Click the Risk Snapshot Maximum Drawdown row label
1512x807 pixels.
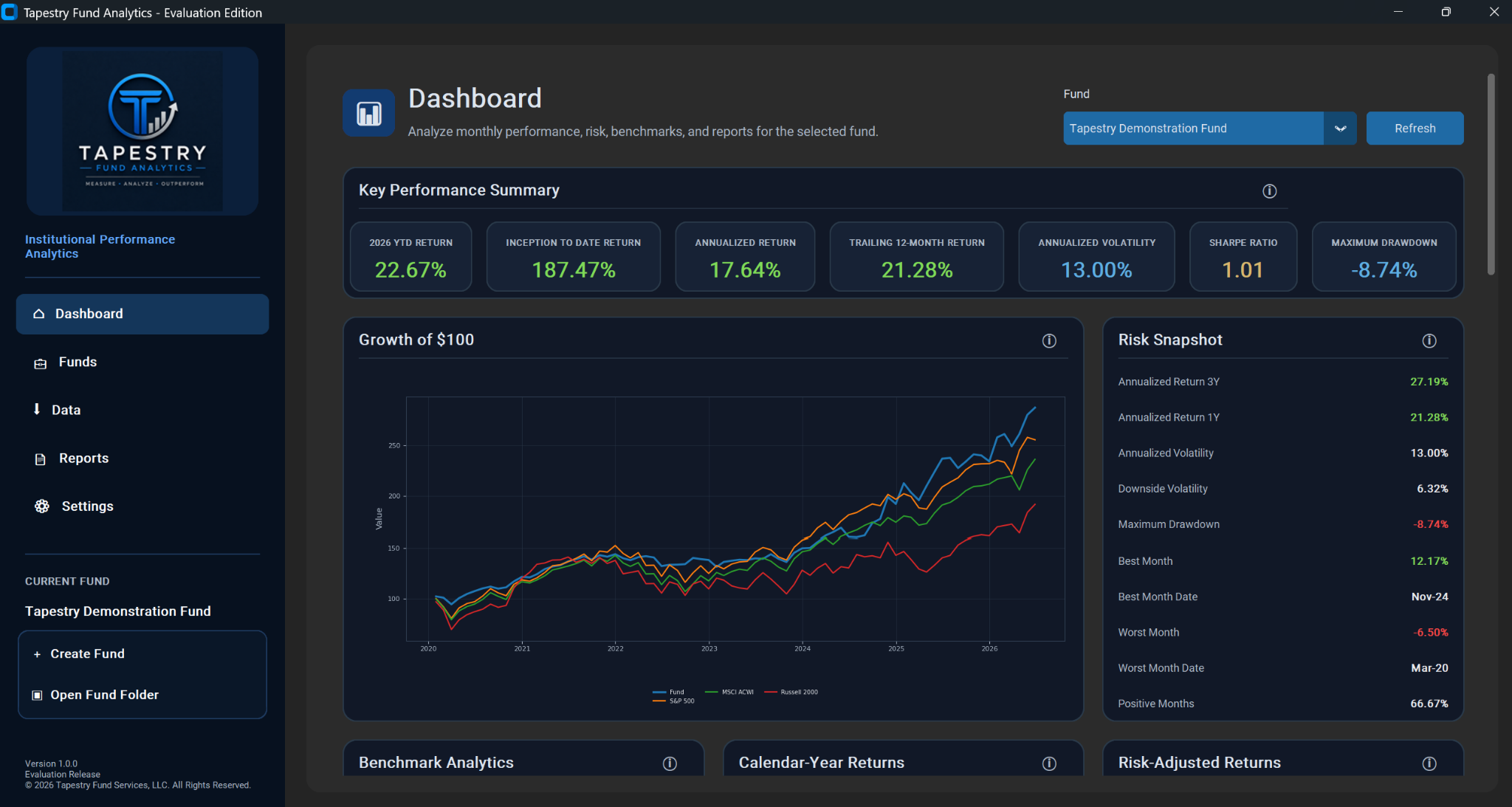click(x=1168, y=524)
